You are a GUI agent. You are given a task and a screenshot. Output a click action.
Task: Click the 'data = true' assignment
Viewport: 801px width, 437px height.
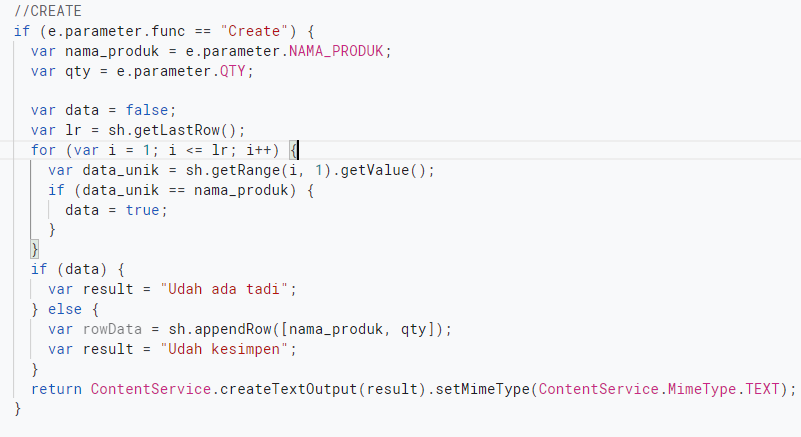pyautogui.click(x=111, y=210)
